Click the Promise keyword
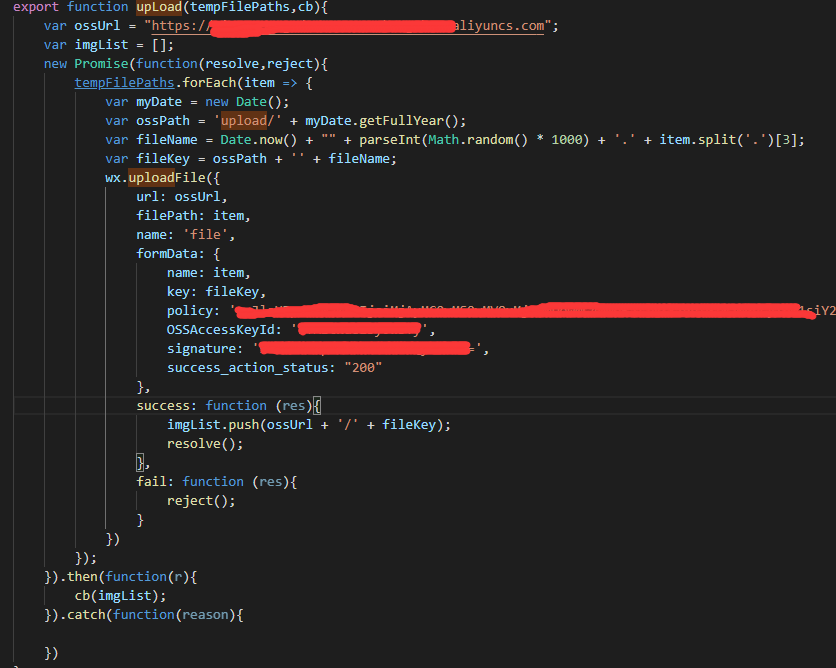Screen dimensions: 836x668 101,64
